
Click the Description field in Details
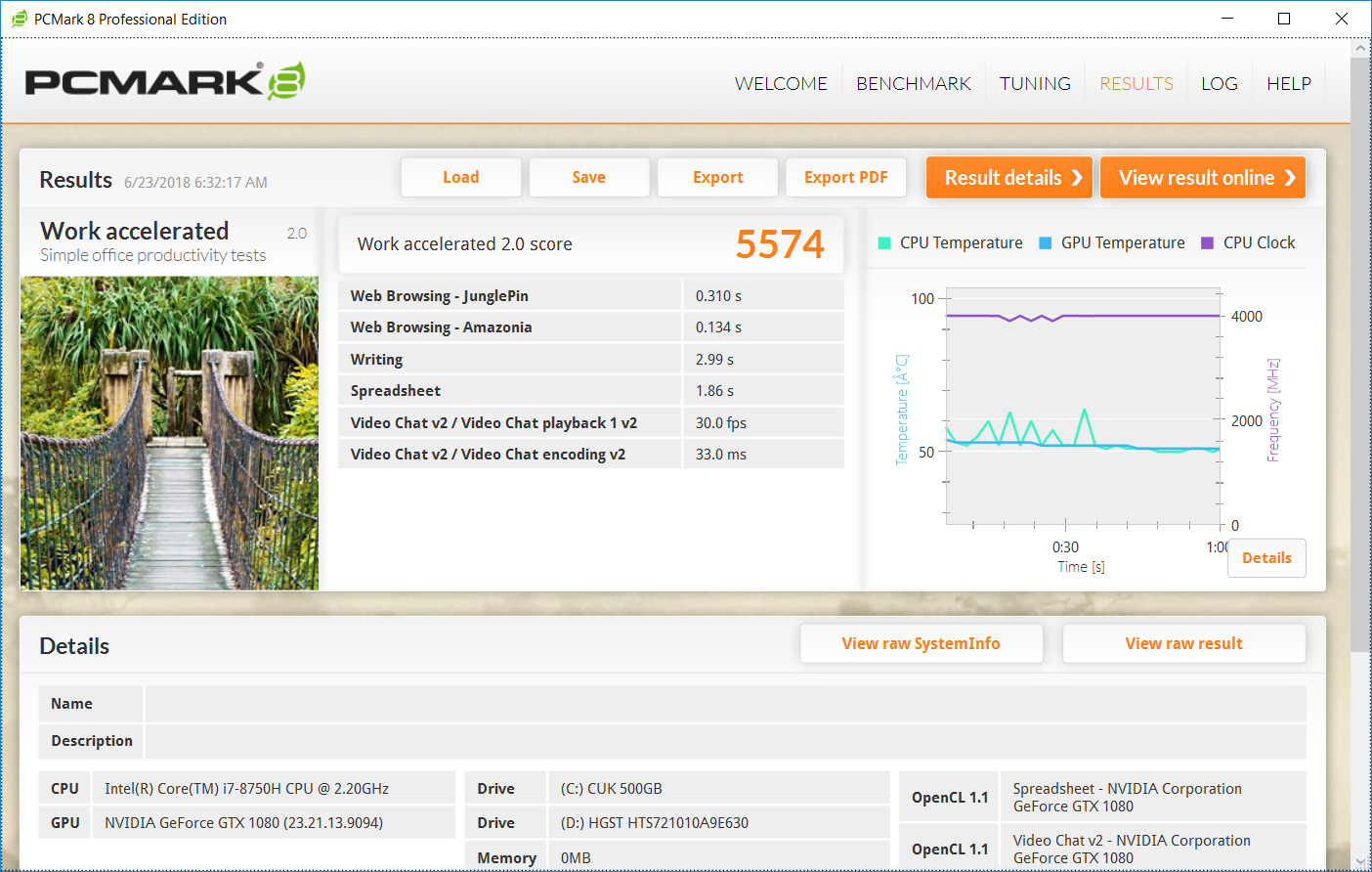tap(725, 741)
